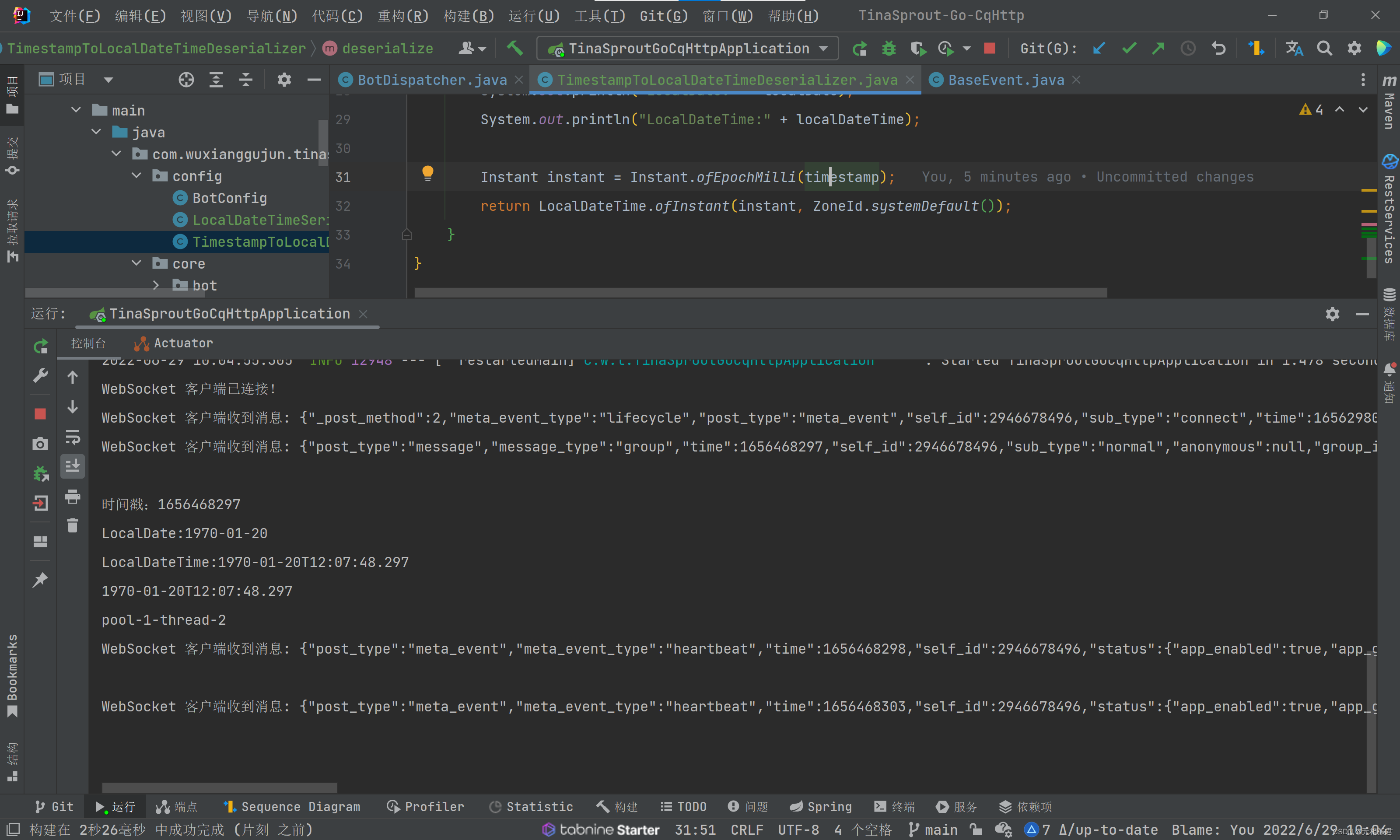The image size is (1400, 840).
Task: Start debugging with the bug icon
Action: click(889, 49)
